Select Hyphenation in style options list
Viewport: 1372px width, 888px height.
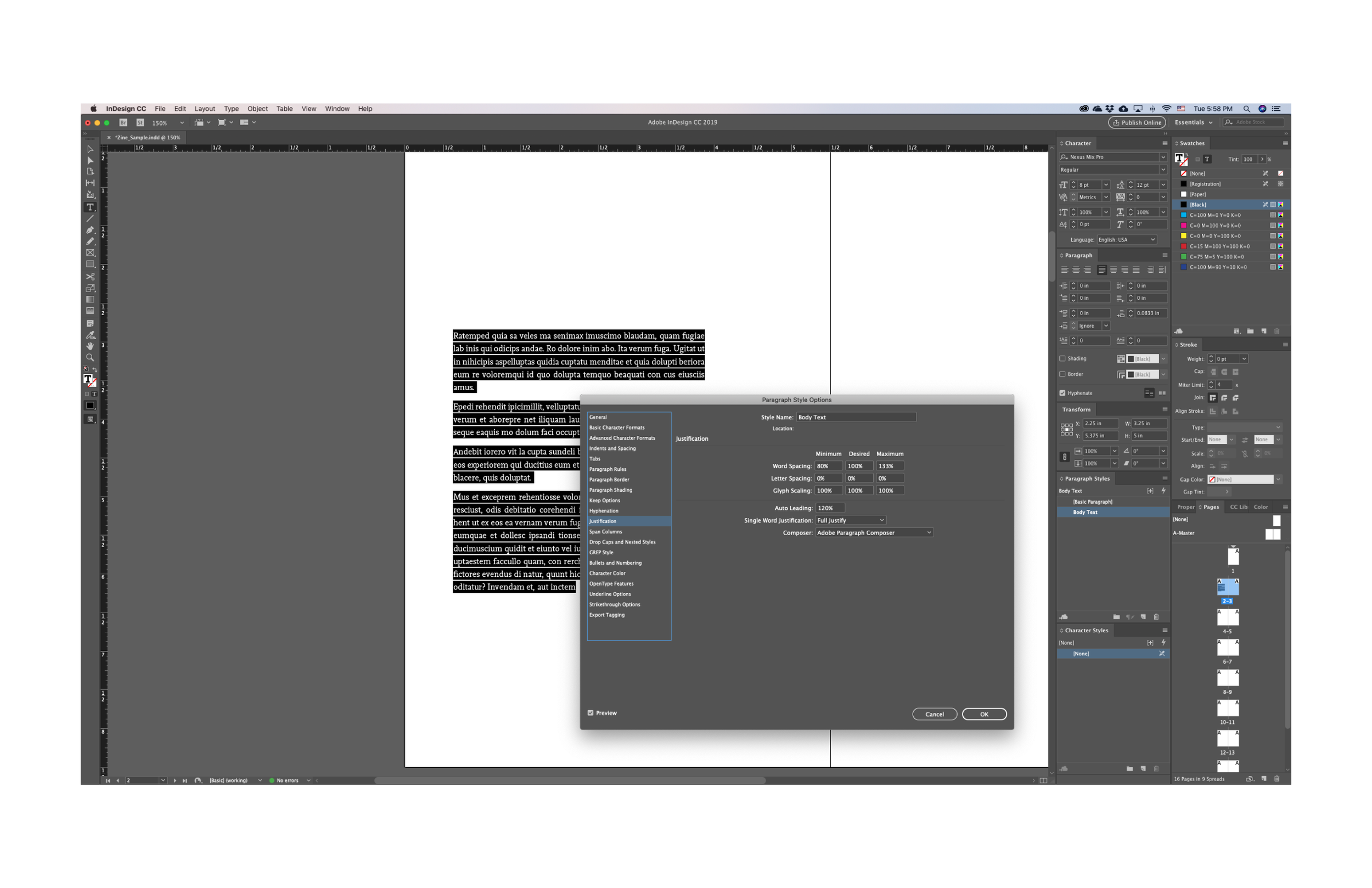(x=604, y=510)
